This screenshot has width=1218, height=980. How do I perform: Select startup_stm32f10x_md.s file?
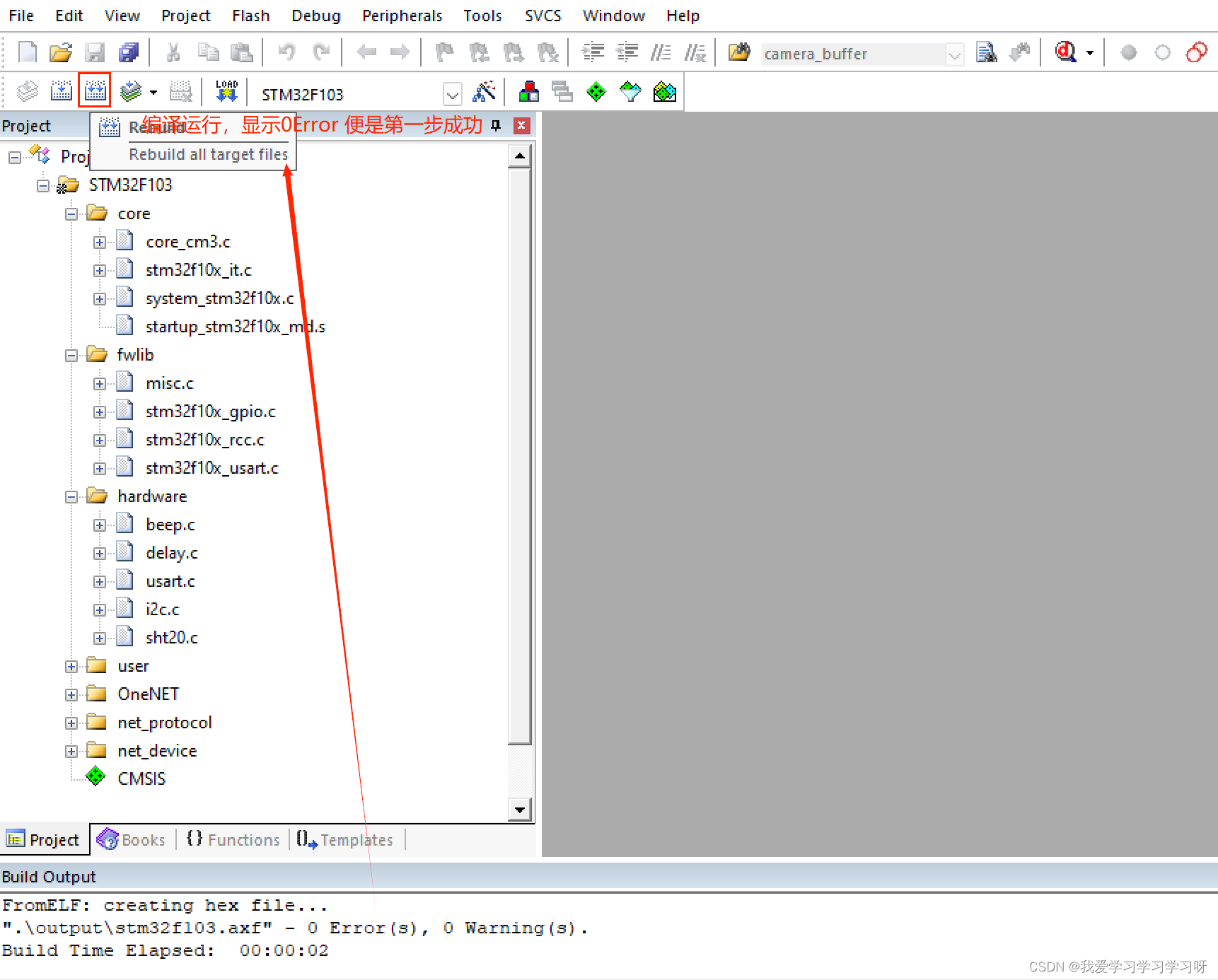coord(235,327)
